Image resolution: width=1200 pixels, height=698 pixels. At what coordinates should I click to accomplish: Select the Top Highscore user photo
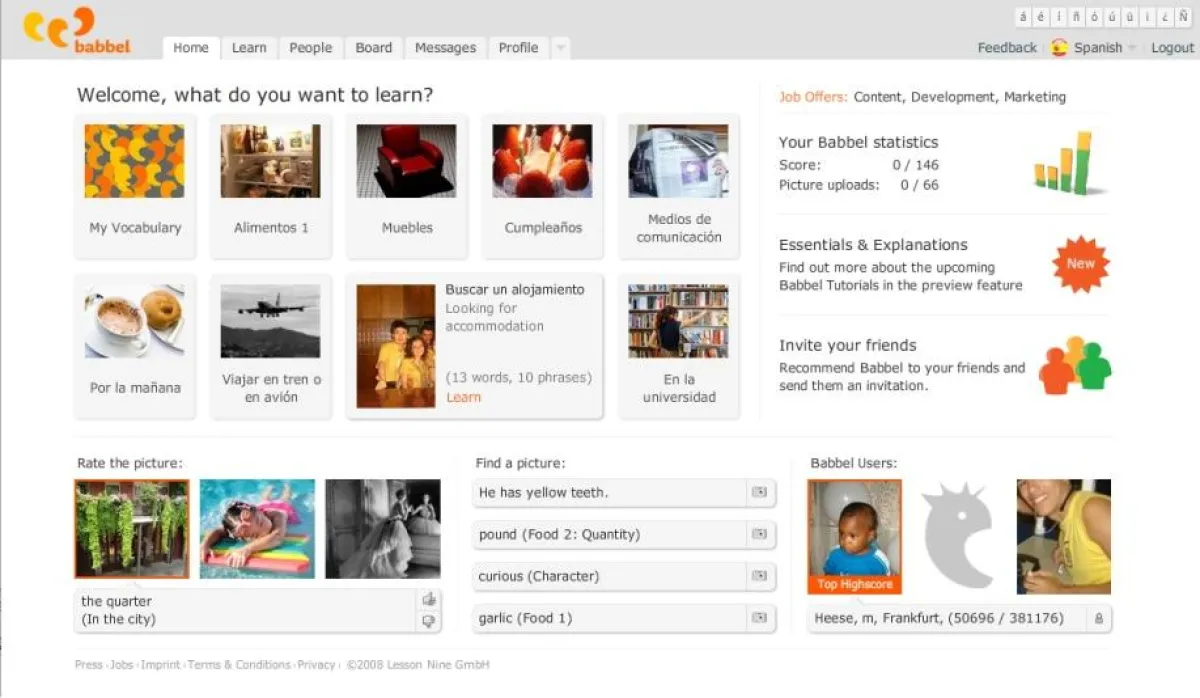854,530
